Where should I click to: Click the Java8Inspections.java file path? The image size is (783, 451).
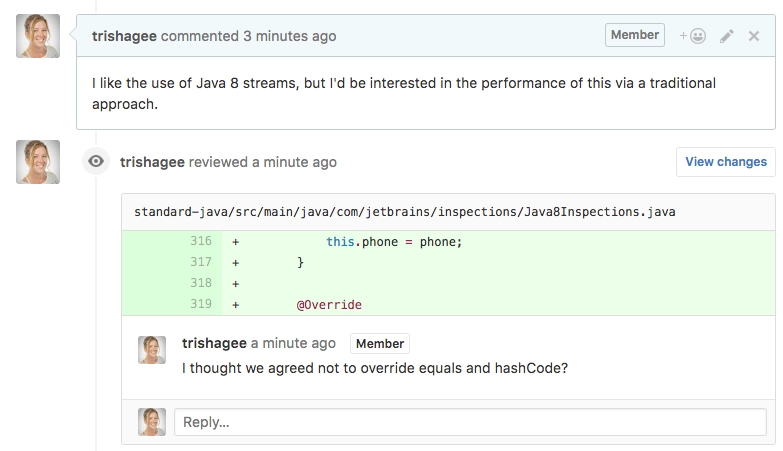tap(404, 212)
